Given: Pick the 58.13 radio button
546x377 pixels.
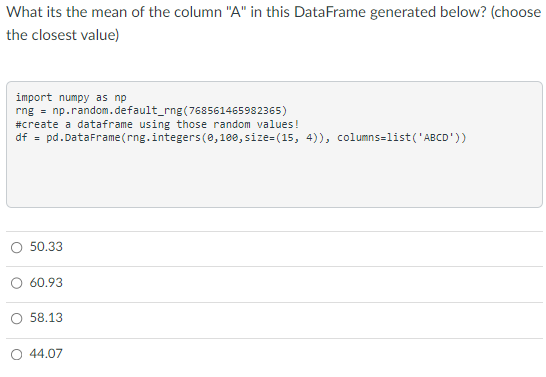Looking at the screenshot, I should (16, 319).
